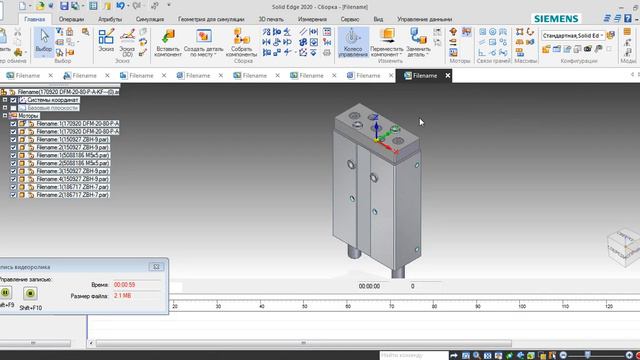Uncheck Filename:2(186717 ZBH-7.par) checkbox
This screenshot has height=360, width=640.
(13, 195)
